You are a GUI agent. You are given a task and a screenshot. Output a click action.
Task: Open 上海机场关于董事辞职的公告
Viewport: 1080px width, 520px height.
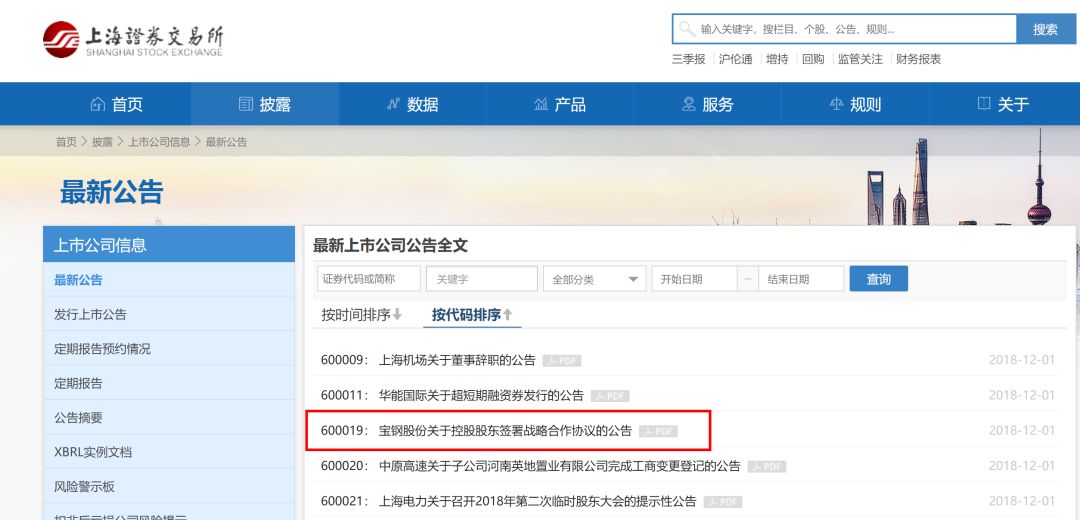pos(457,360)
